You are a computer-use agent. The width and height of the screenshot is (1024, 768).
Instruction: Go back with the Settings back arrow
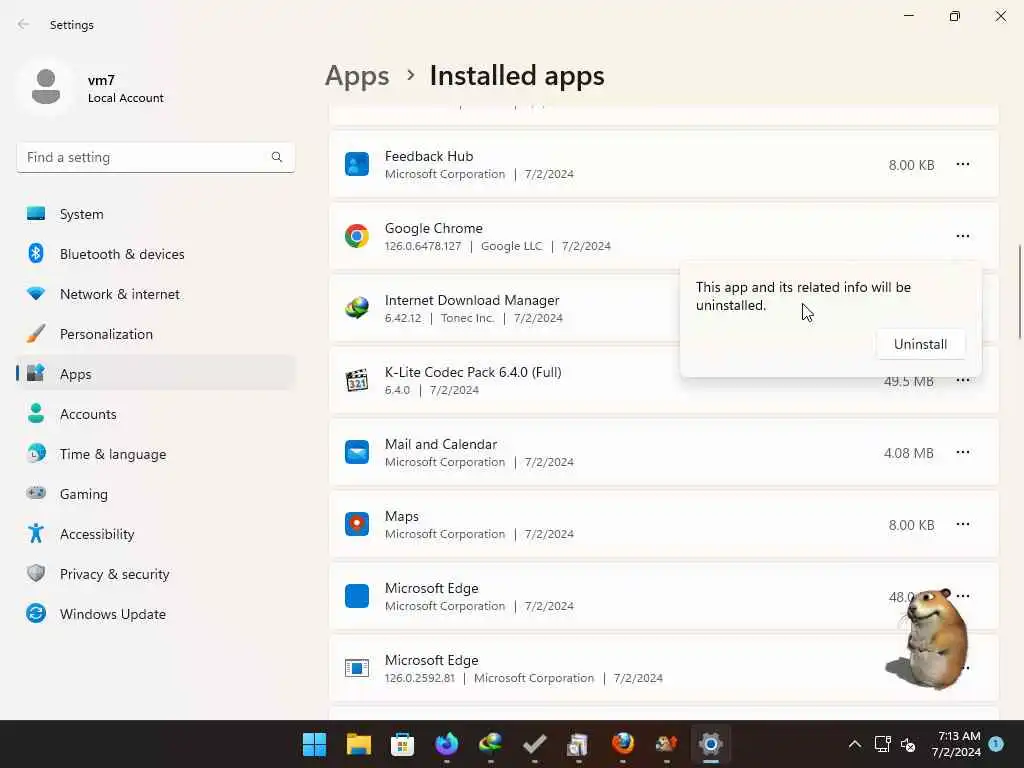[x=24, y=24]
